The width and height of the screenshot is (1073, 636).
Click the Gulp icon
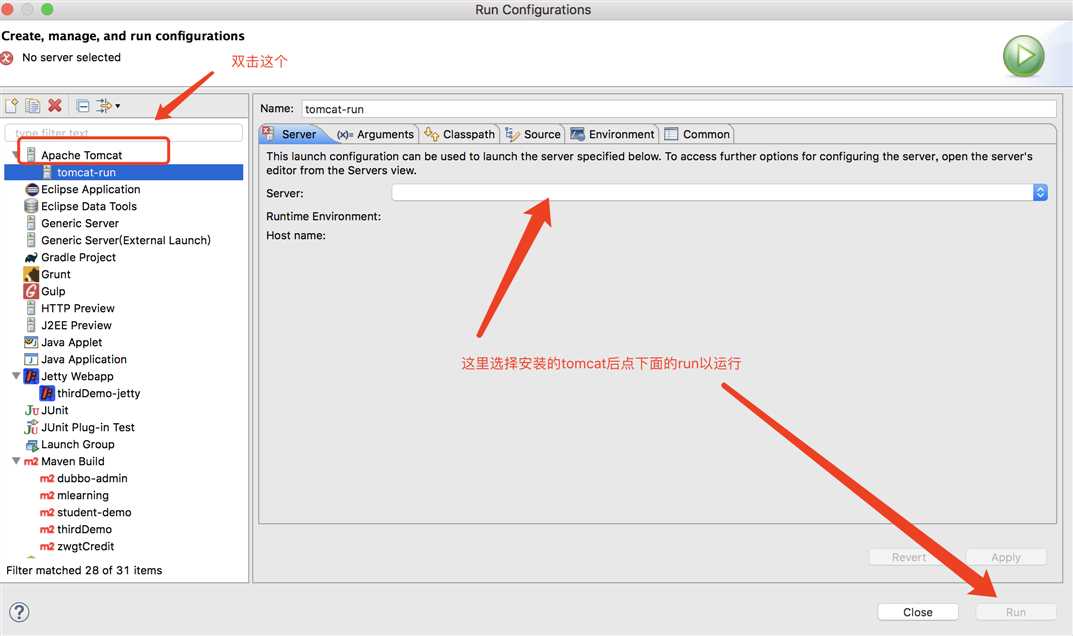pos(31,292)
